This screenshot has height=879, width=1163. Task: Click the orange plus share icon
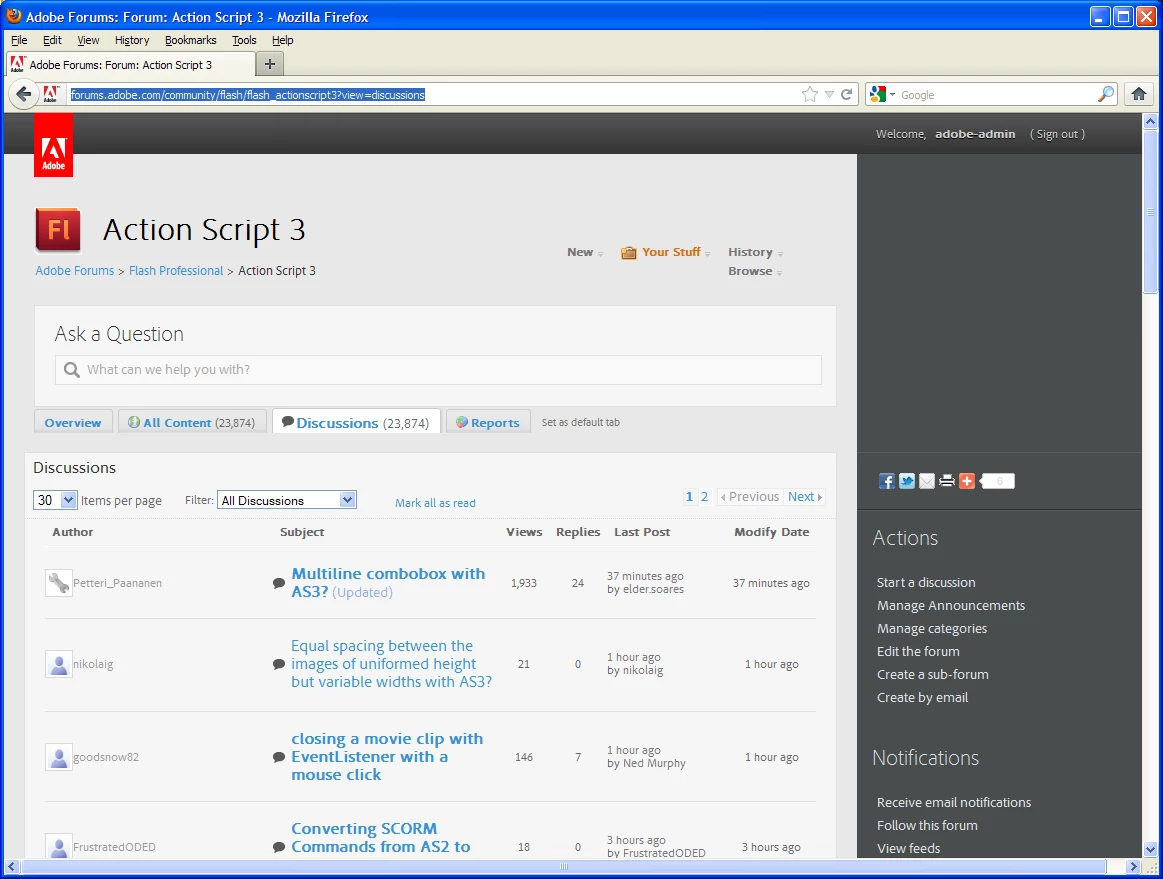click(966, 481)
